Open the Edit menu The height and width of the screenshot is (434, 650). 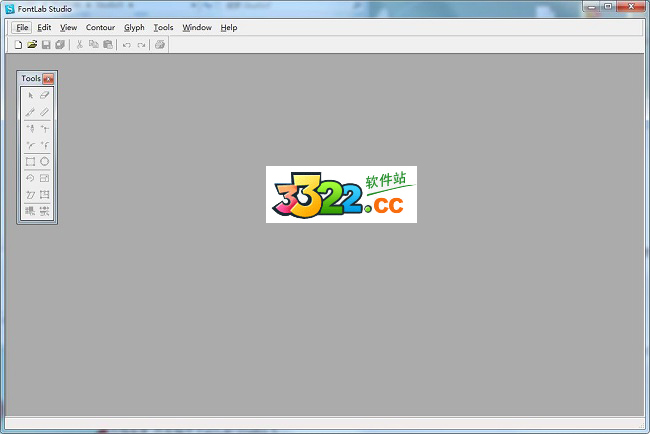tap(44, 28)
